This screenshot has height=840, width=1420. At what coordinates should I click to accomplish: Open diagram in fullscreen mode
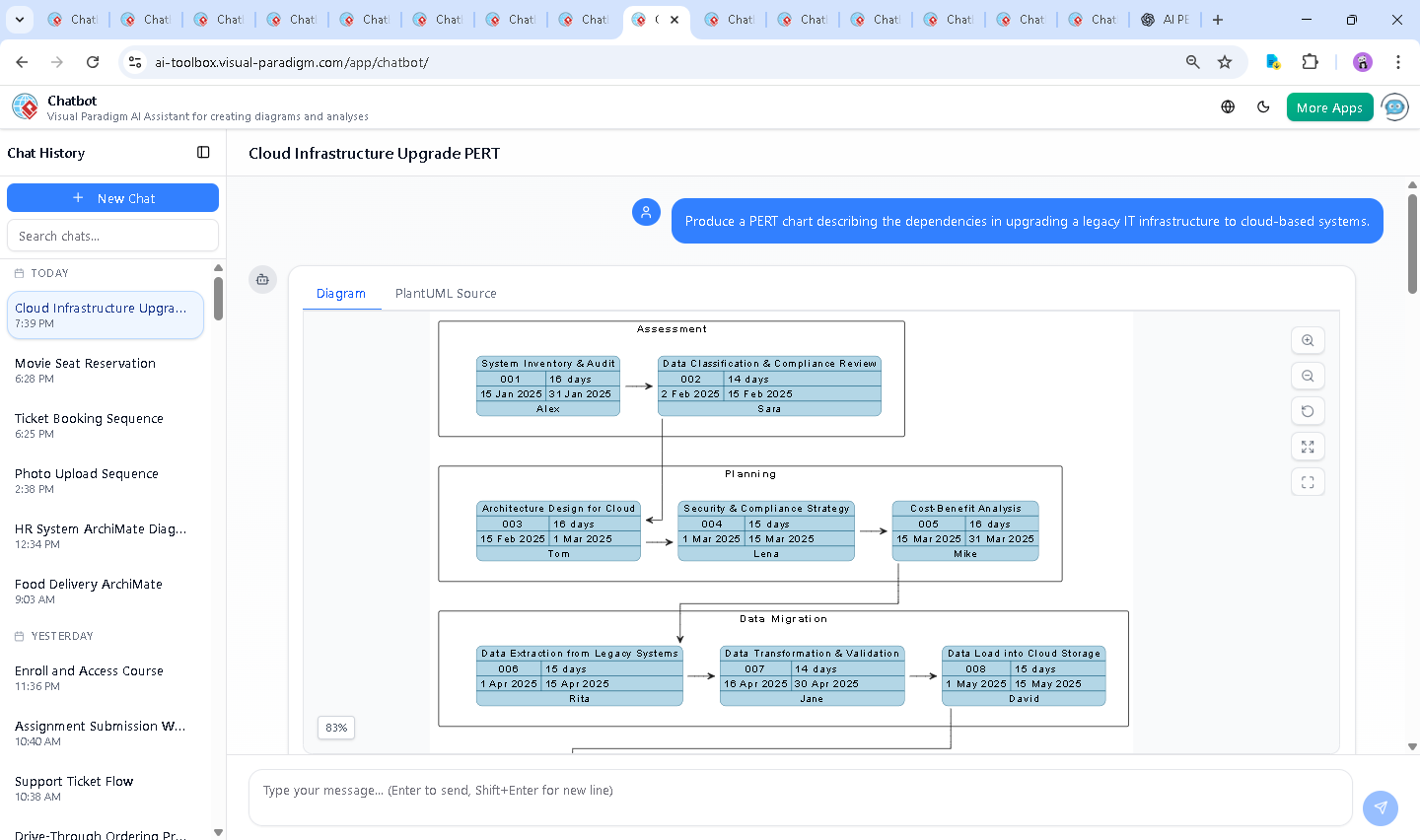(1308, 482)
